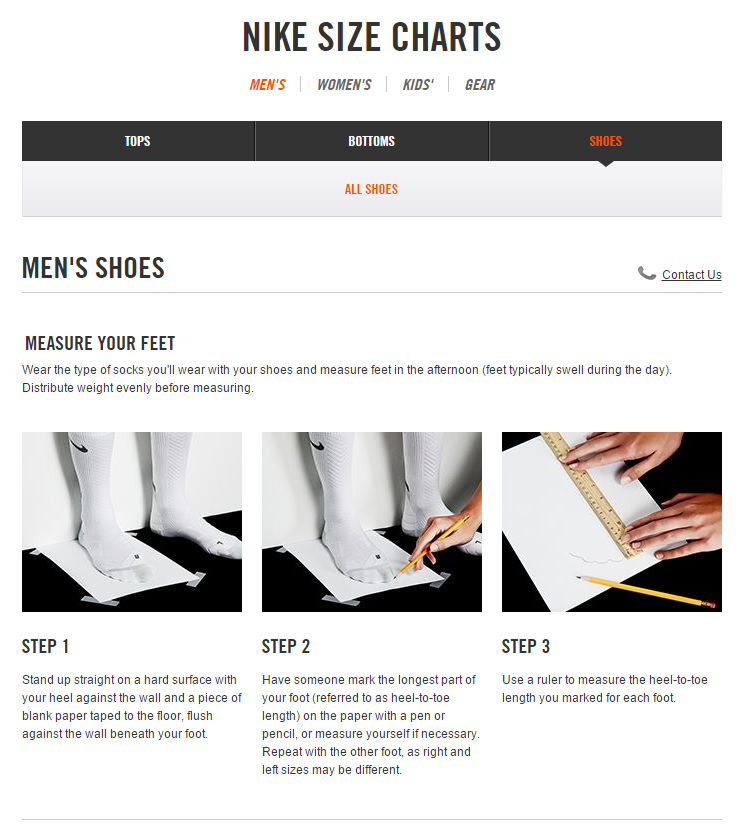Click the Step 1 heading text
Screen dimensions: 741x829
pyautogui.click(x=45, y=646)
